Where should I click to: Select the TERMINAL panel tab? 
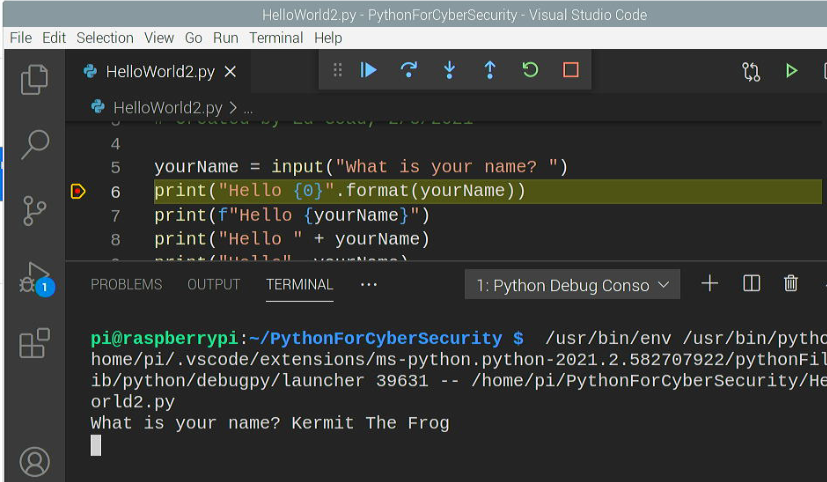coord(300,285)
